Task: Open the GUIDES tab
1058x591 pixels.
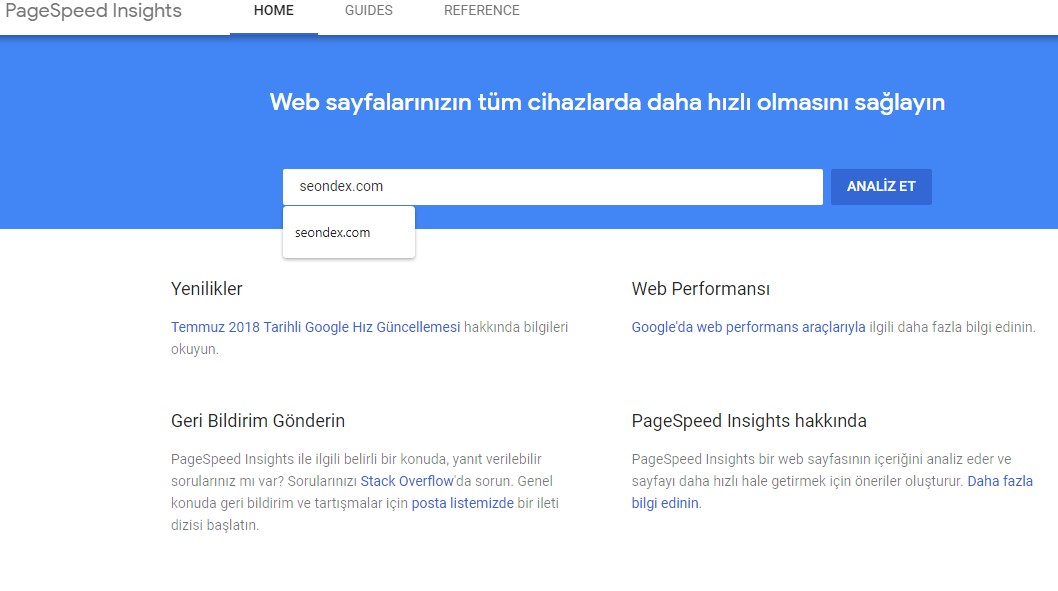Action: tap(368, 10)
